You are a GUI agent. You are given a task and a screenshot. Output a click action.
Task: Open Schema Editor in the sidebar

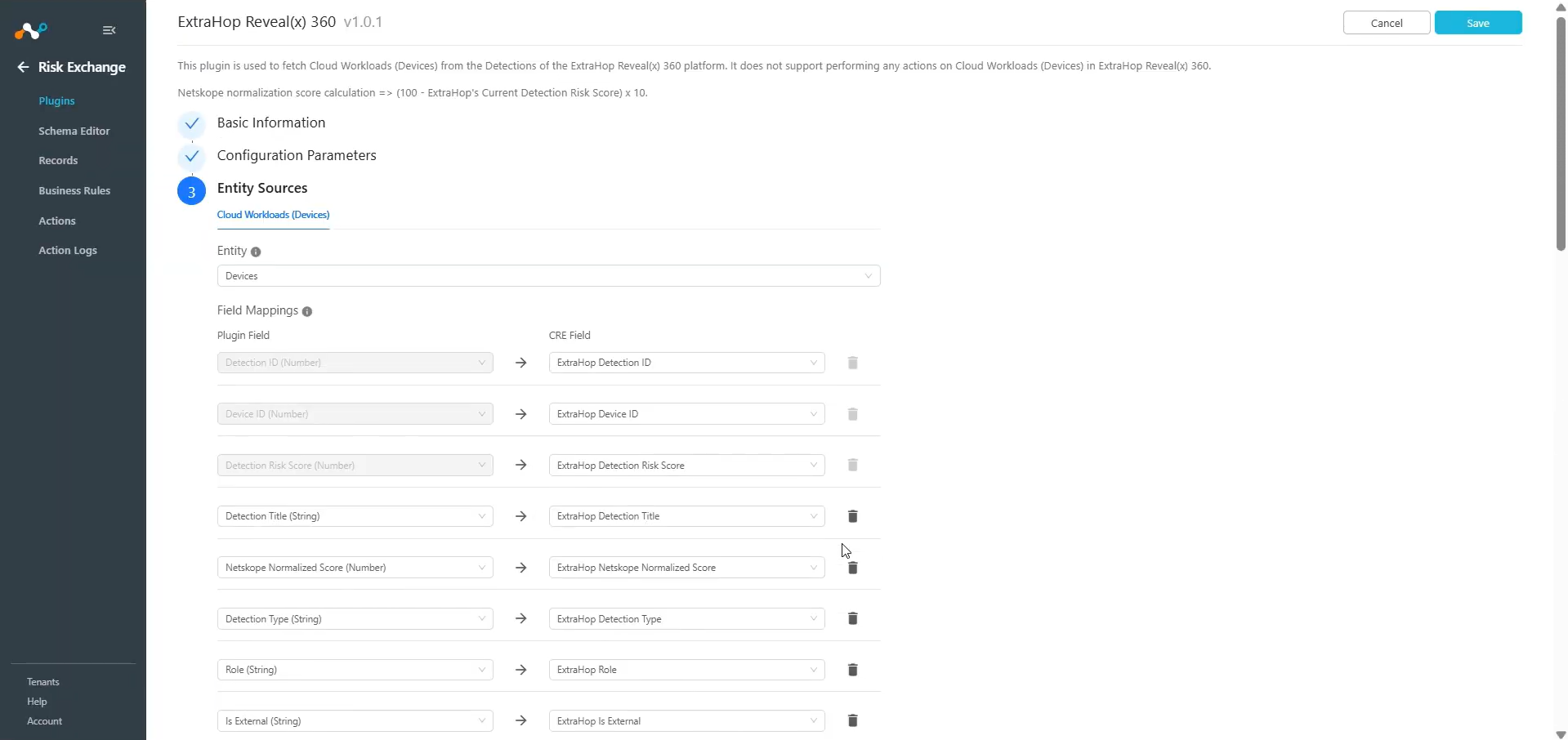click(x=74, y=131)
